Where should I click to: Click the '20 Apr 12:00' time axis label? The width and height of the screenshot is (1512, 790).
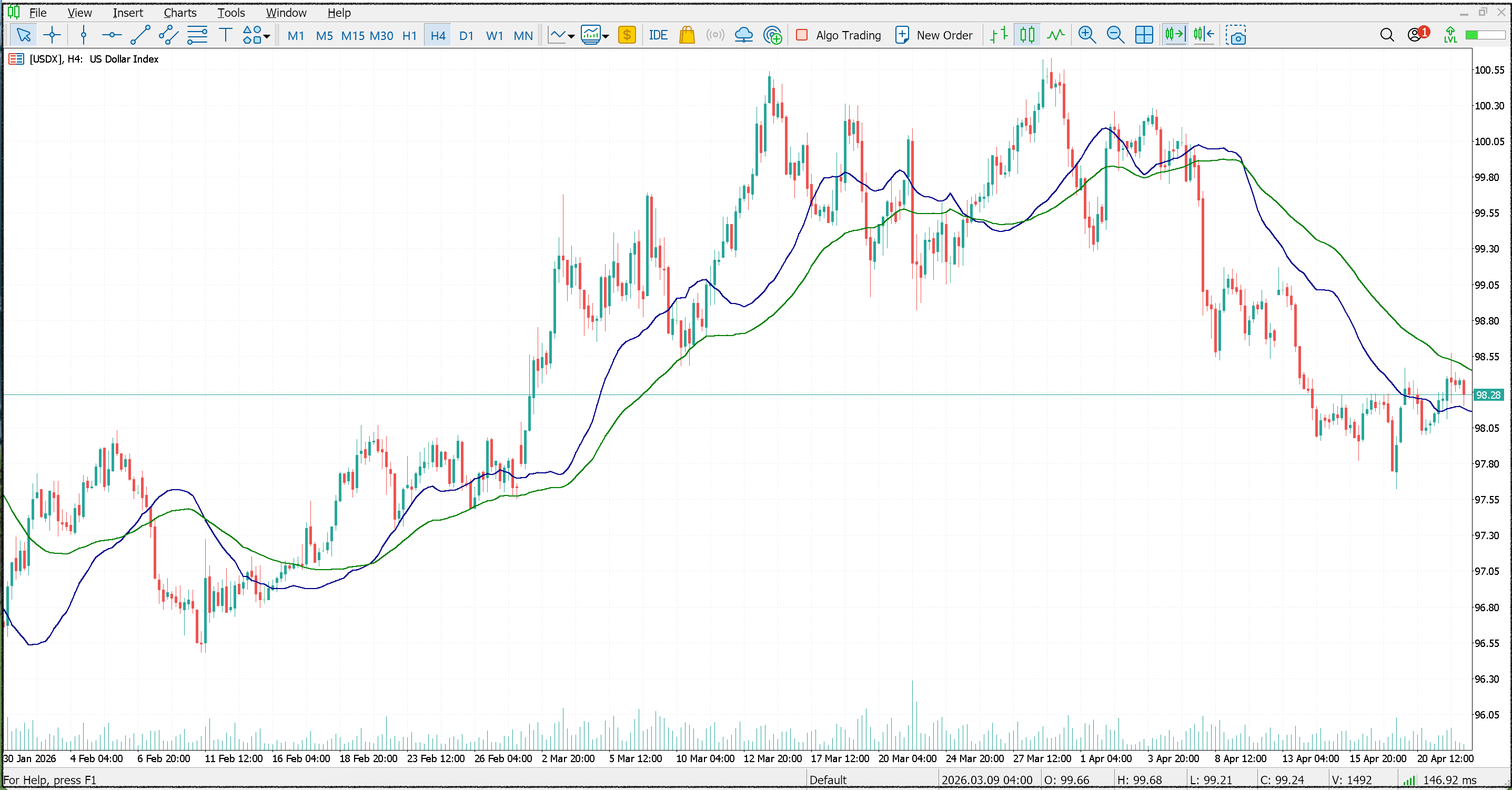coord(1445,758)
